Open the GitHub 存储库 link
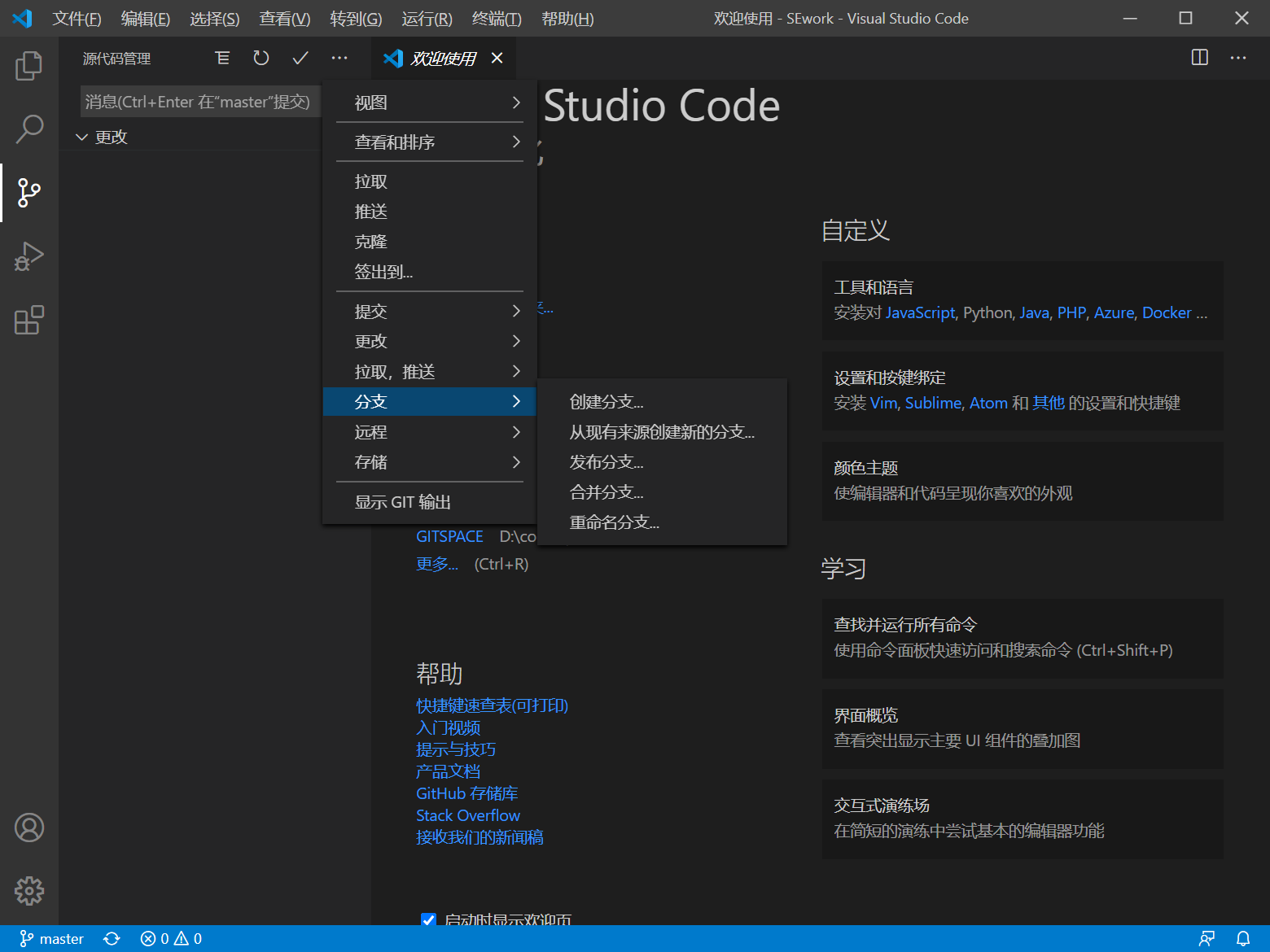1270x952 pixels. tap(466, 793)
